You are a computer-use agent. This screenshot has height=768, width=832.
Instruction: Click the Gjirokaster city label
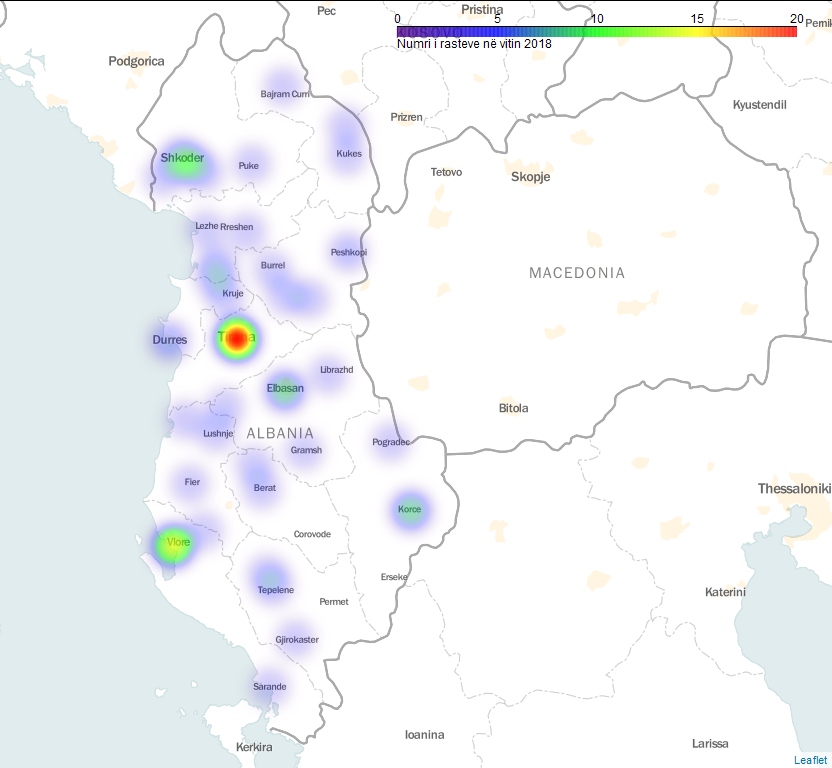click(x=297, y=639)
